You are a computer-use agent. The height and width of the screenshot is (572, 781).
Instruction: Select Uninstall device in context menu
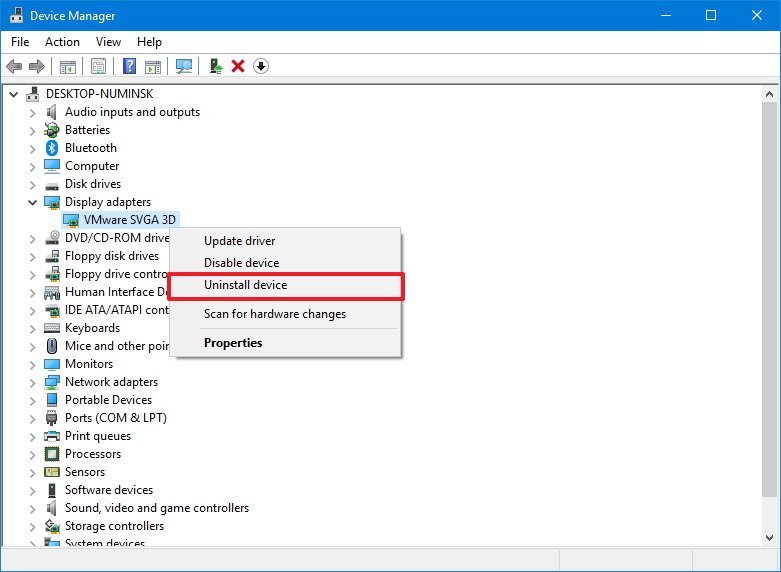coord(285,285)
